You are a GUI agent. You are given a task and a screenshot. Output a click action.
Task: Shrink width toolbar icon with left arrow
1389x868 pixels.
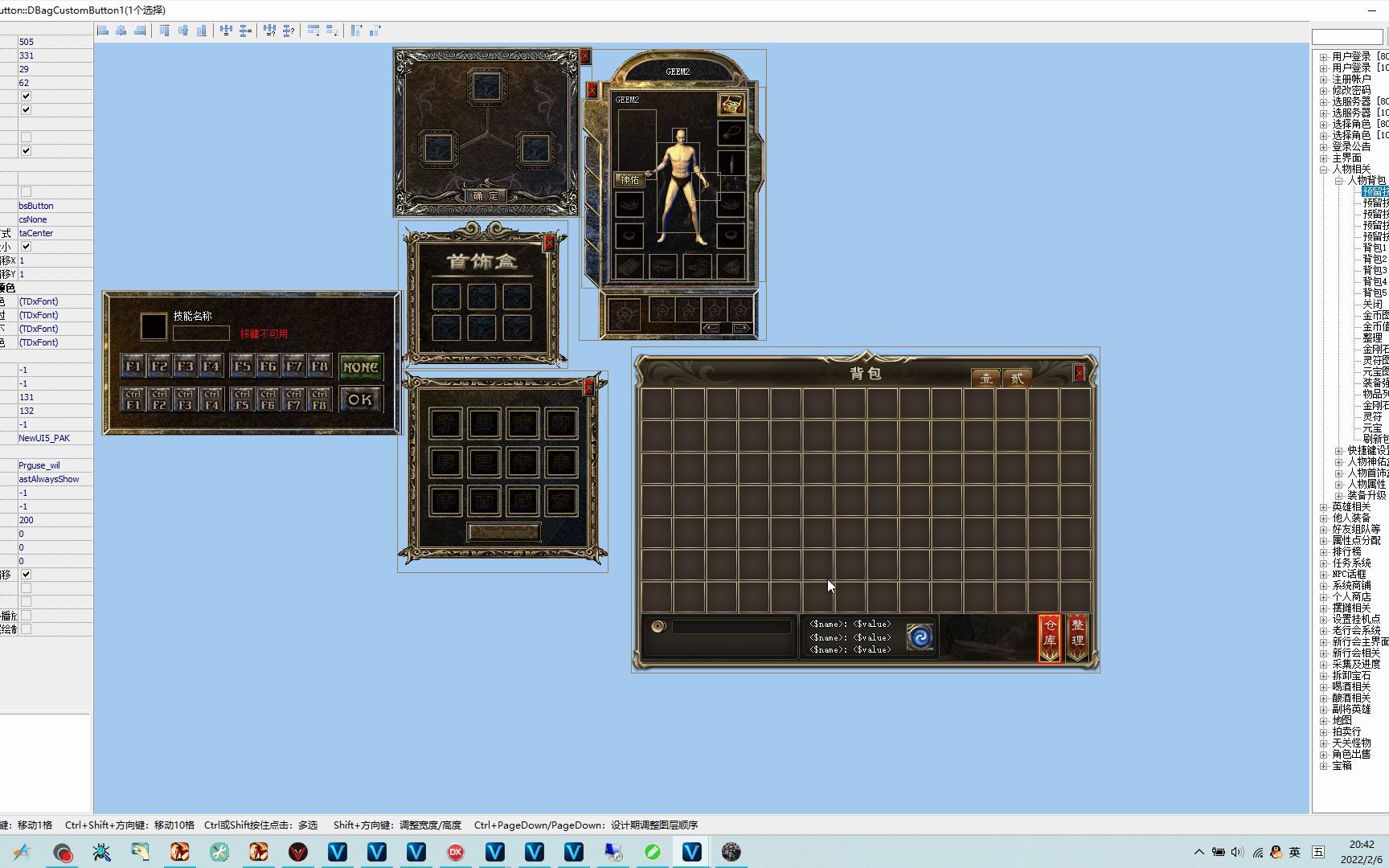tap(332, 31)
